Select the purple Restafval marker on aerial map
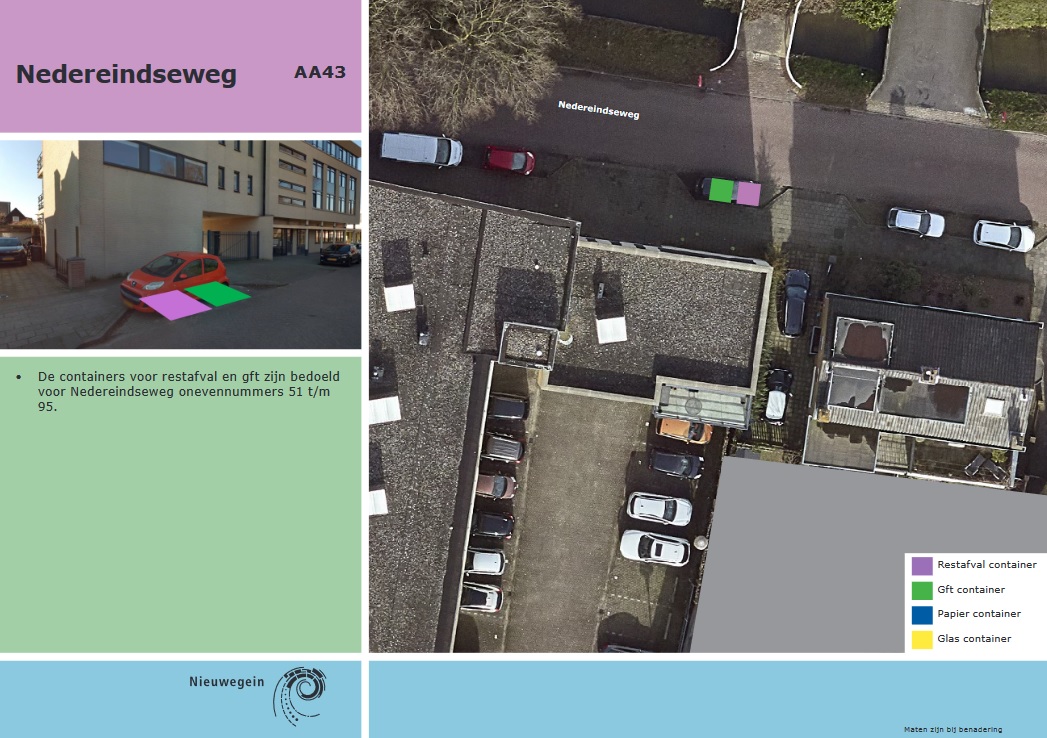 click(x=748, y=193)
